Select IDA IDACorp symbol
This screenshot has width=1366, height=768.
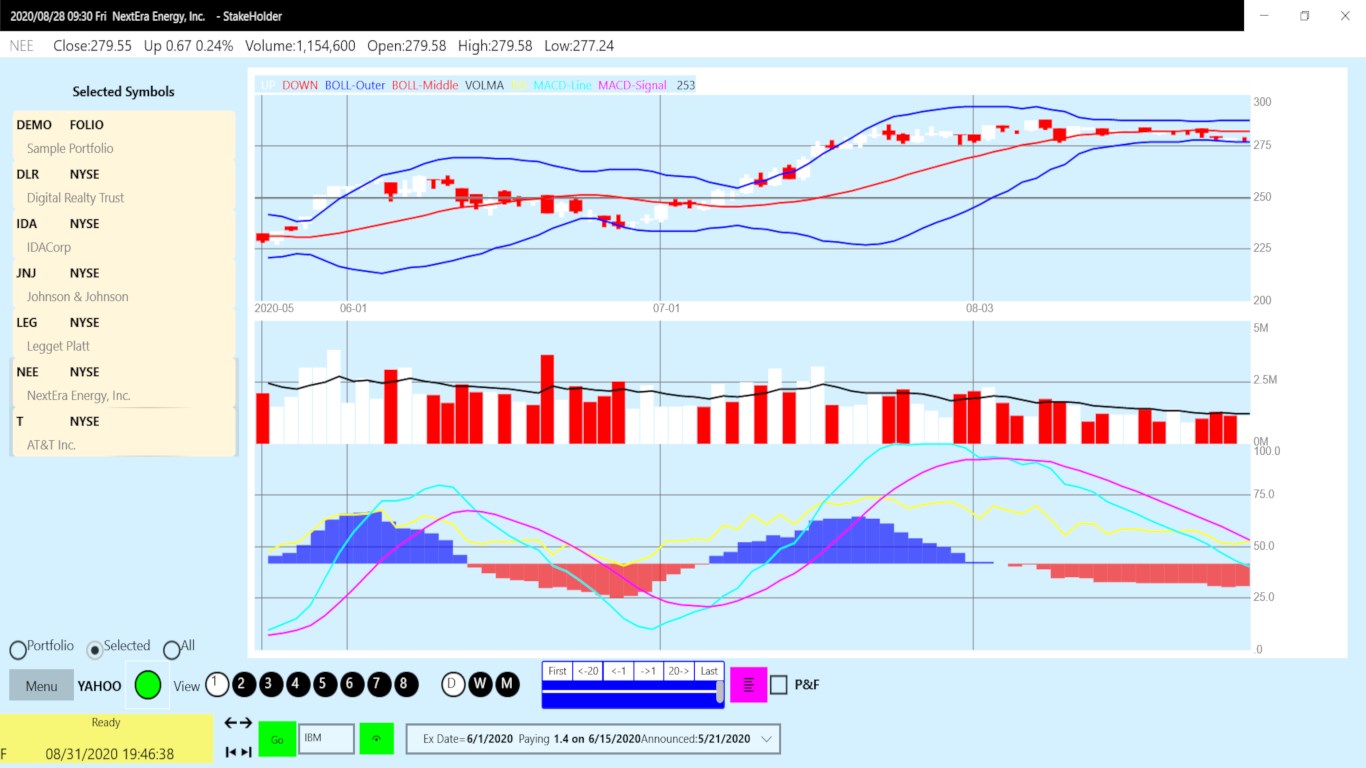click(x=124, y=235)
